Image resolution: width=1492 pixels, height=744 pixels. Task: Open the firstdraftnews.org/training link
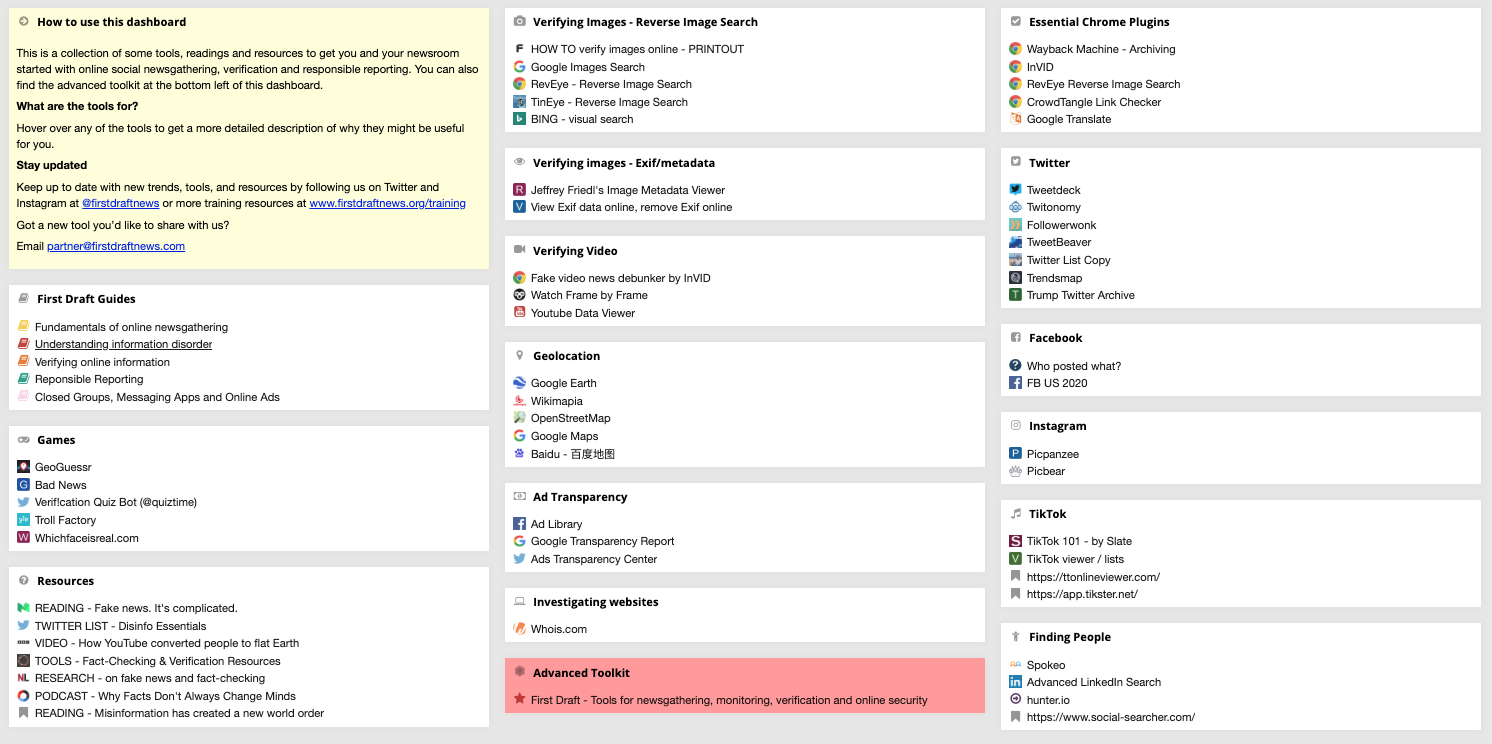[387, 203]
